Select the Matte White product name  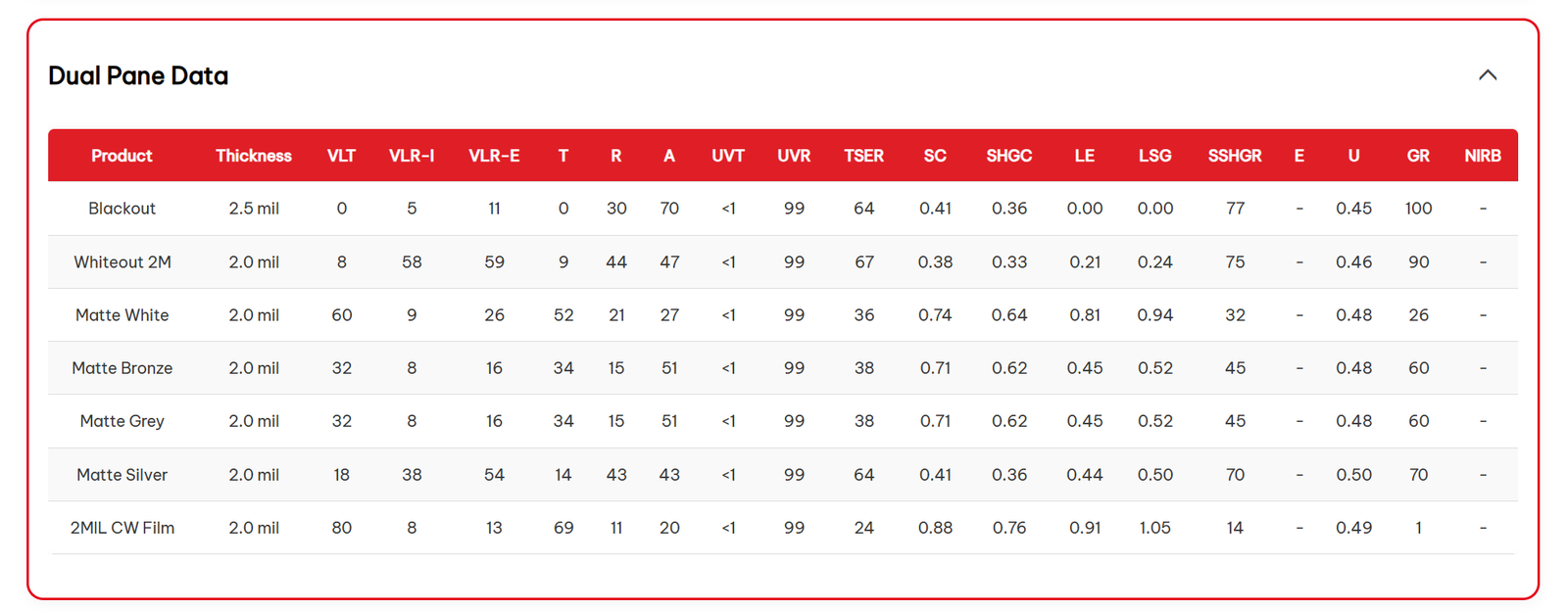(122, 315)
